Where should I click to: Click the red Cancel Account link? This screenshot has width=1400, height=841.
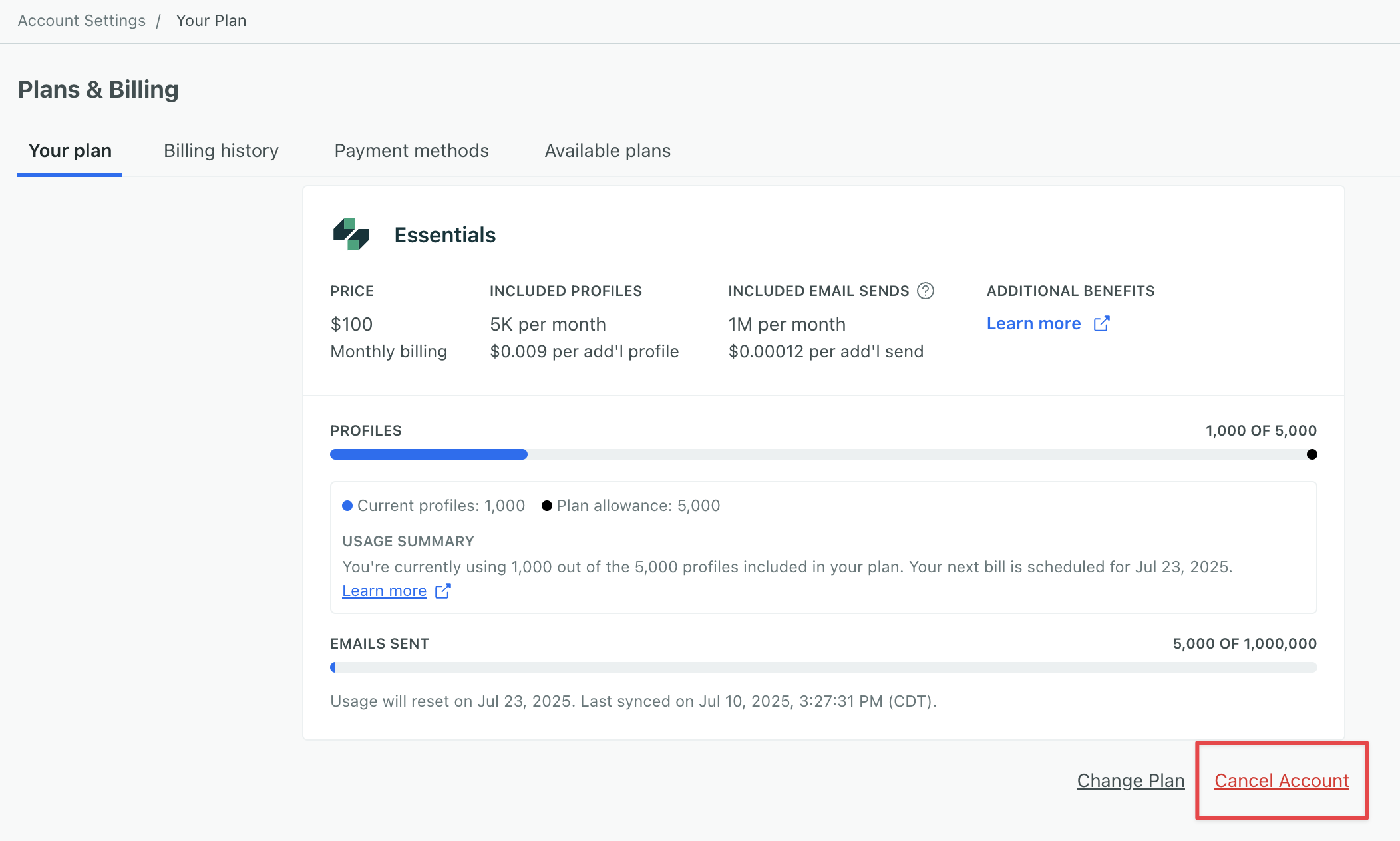click(1282, 780)
